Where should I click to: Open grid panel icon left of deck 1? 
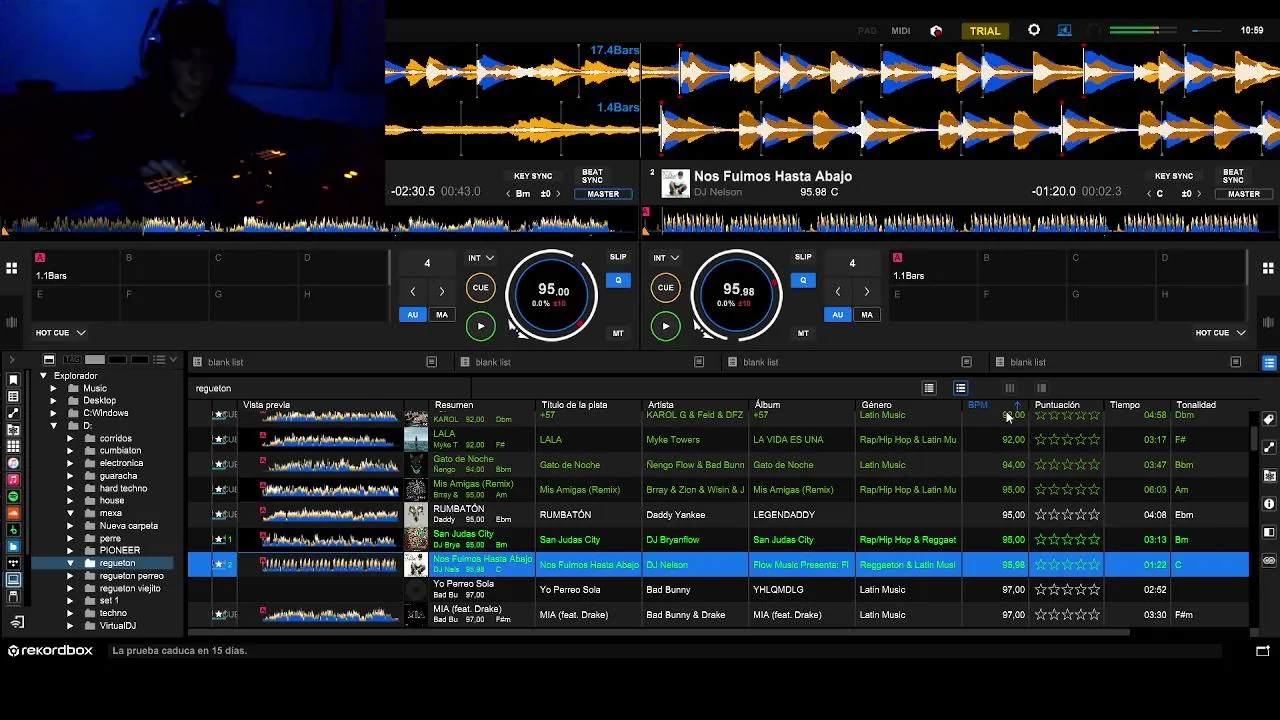tap(11, 268)
